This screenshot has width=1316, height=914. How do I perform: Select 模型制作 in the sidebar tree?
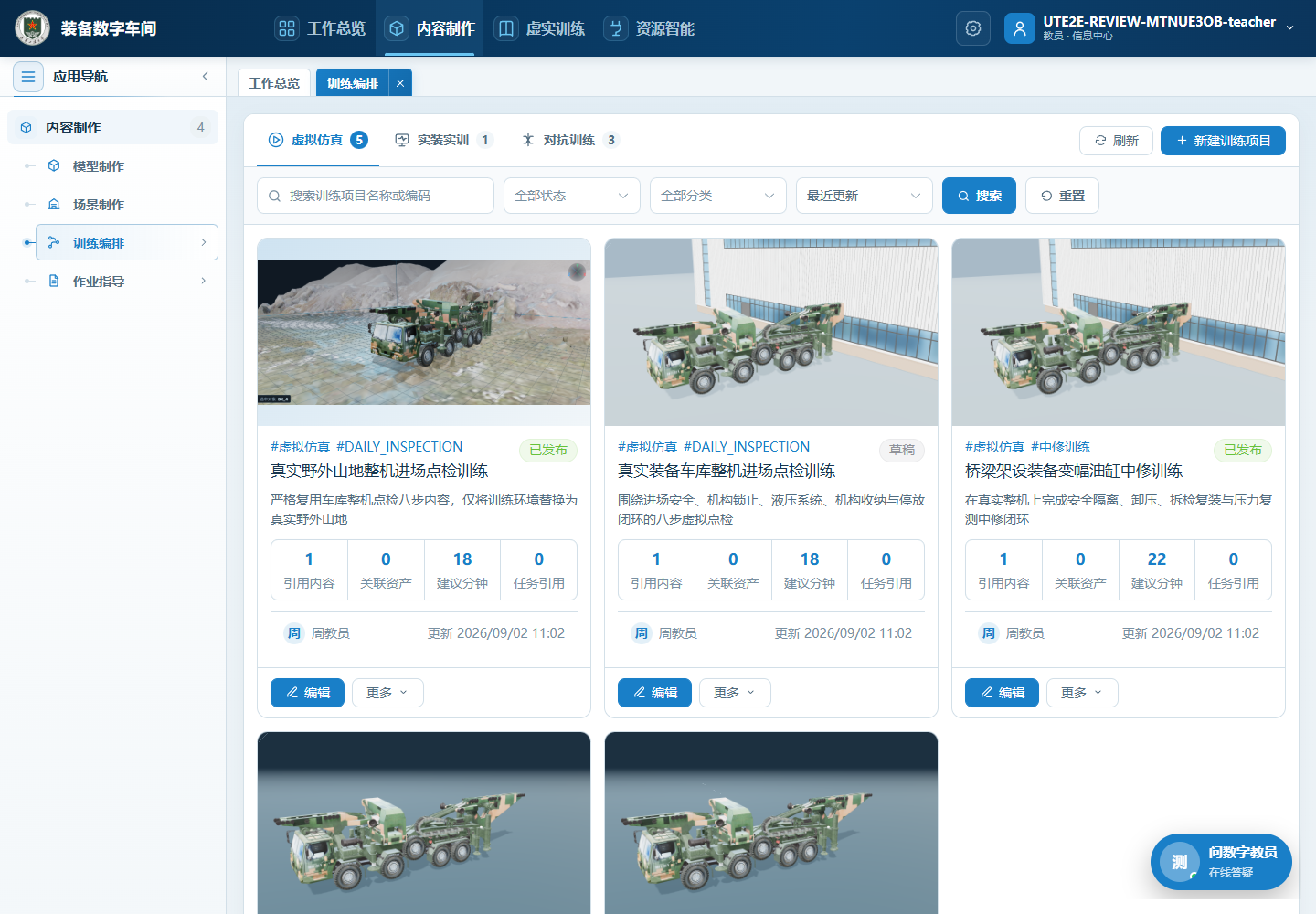point(127,166)
